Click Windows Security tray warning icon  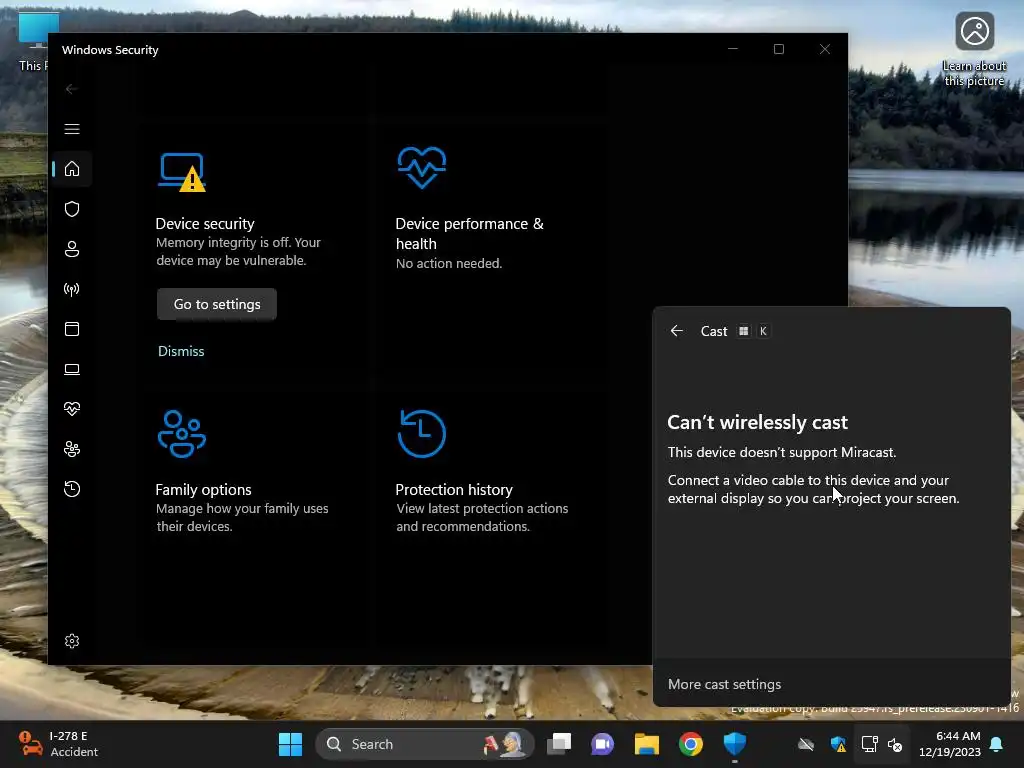point(839,744)
